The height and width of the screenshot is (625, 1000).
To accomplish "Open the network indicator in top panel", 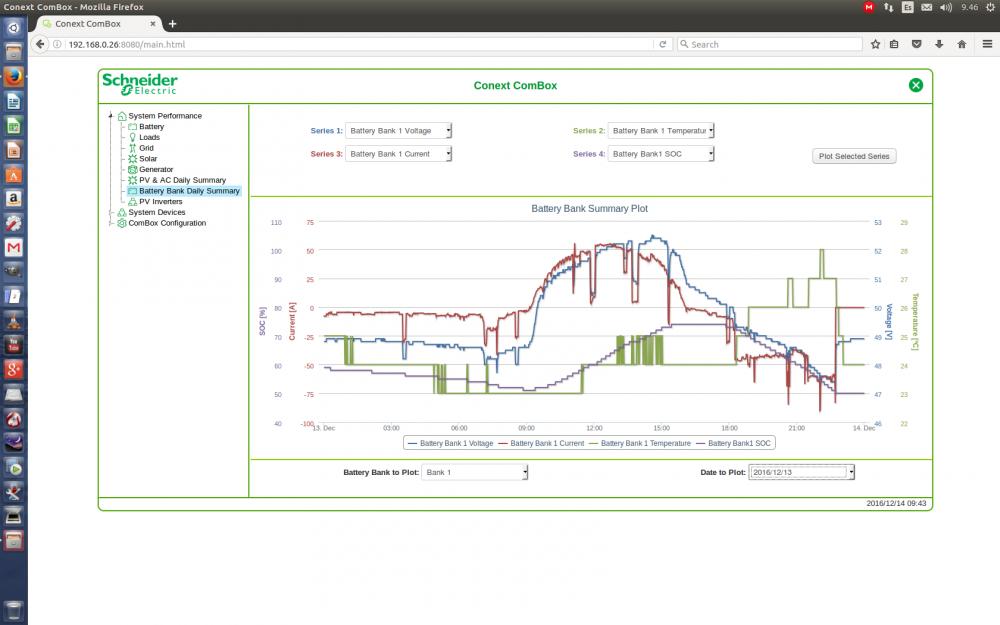I will (x=888, y=7).
